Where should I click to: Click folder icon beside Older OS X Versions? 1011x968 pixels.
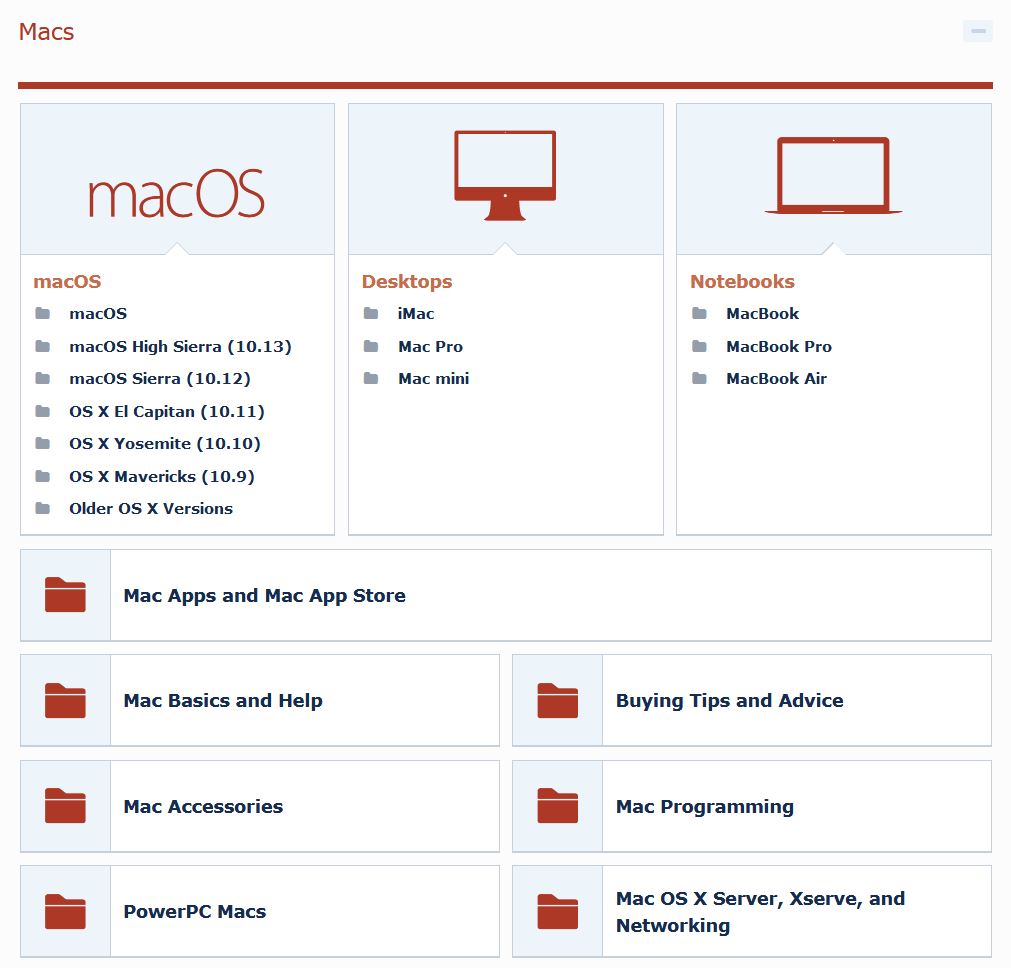click(43, 509)
